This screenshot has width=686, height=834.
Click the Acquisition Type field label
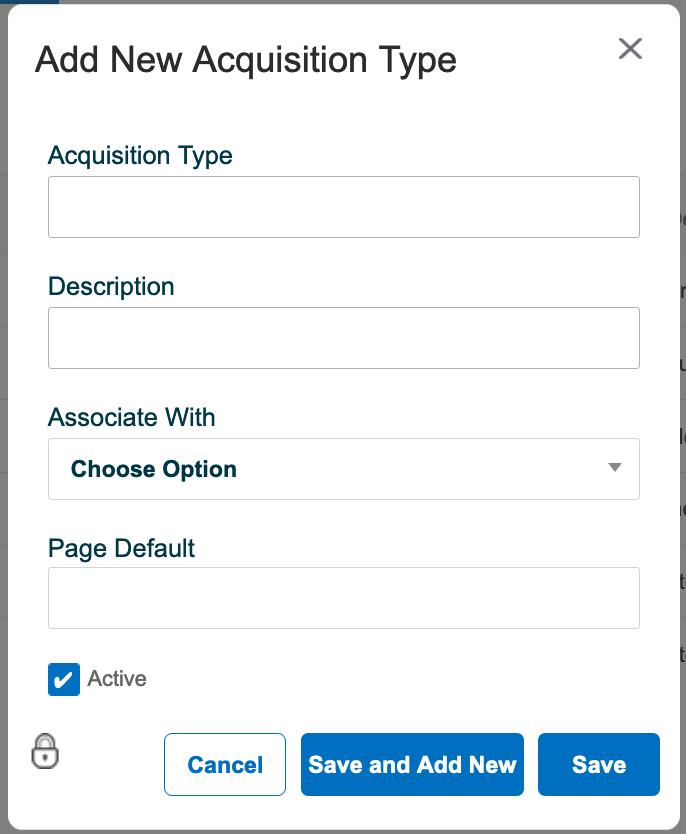pos(140,156)
